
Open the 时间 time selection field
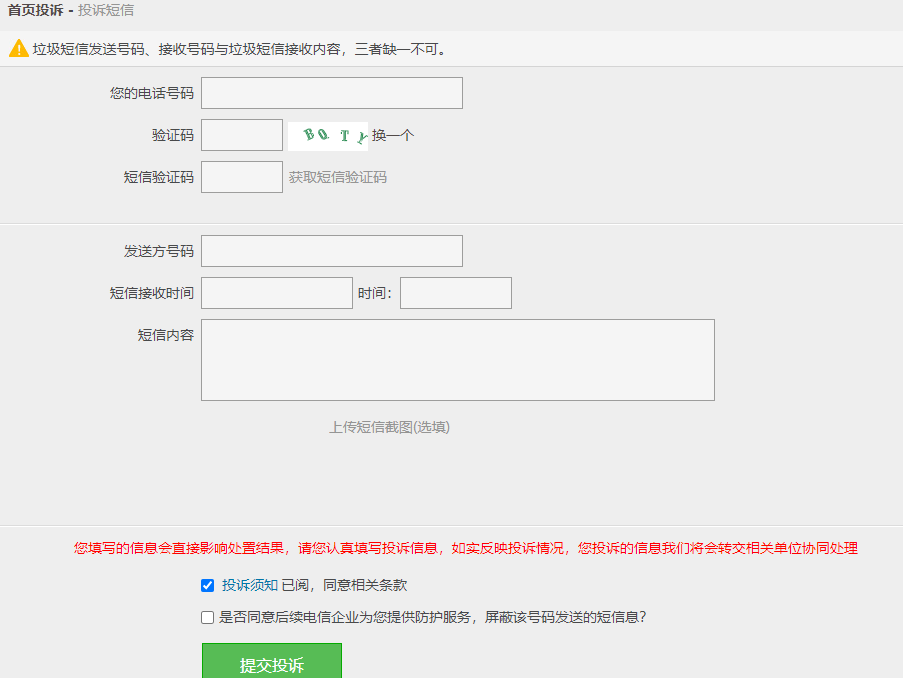pos(455,292)
